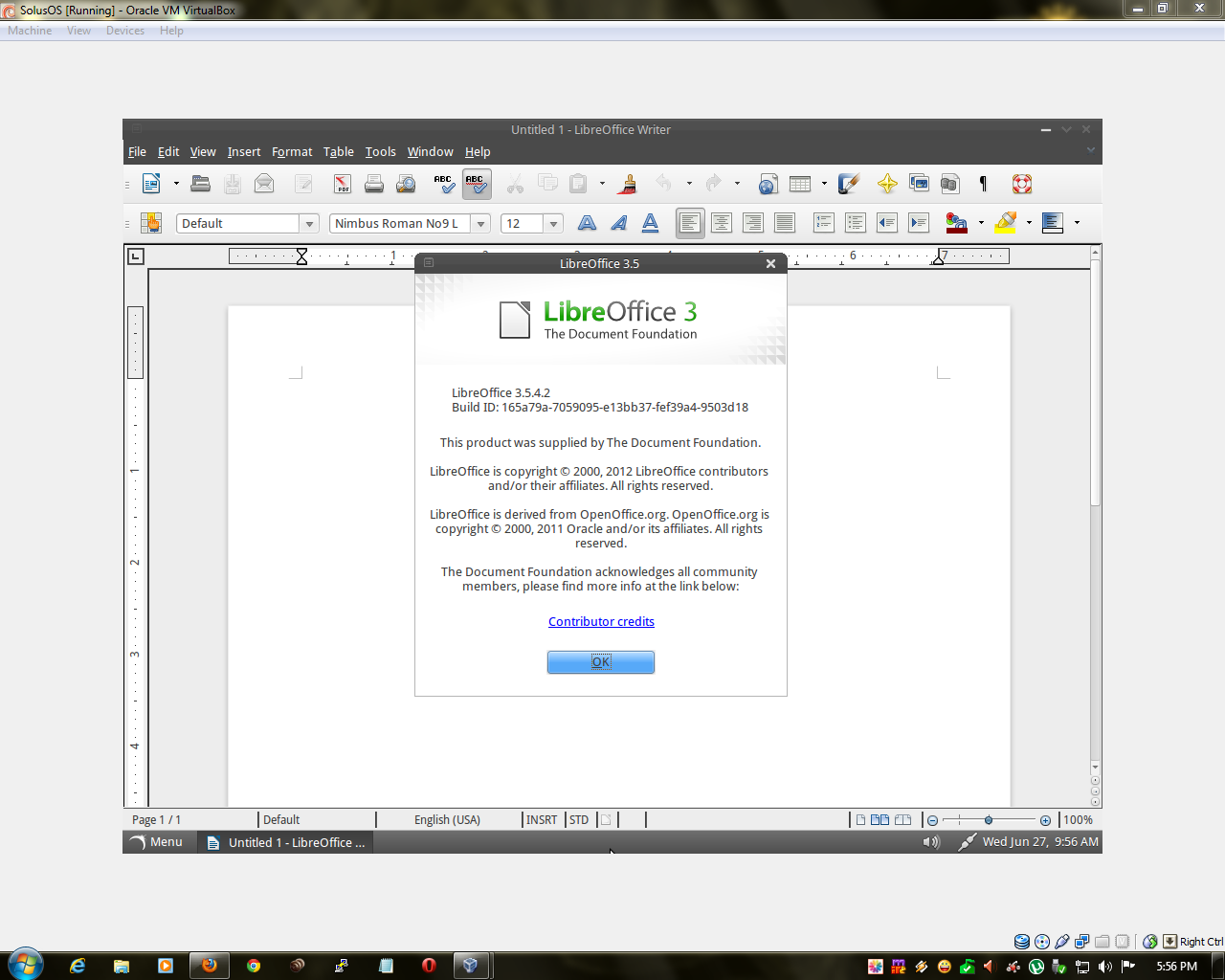Open Page Preview magnifier icon
This screenshot has width=1225, height=980.
point(406,184)
